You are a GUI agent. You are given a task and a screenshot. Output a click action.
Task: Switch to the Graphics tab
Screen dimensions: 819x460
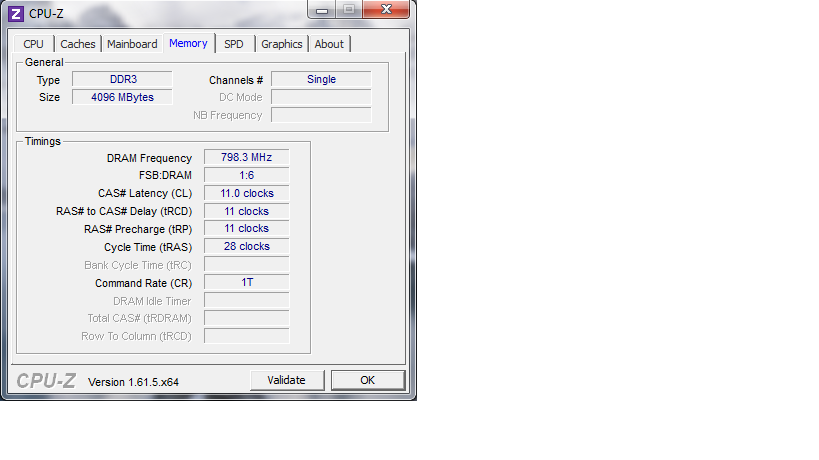282,44
